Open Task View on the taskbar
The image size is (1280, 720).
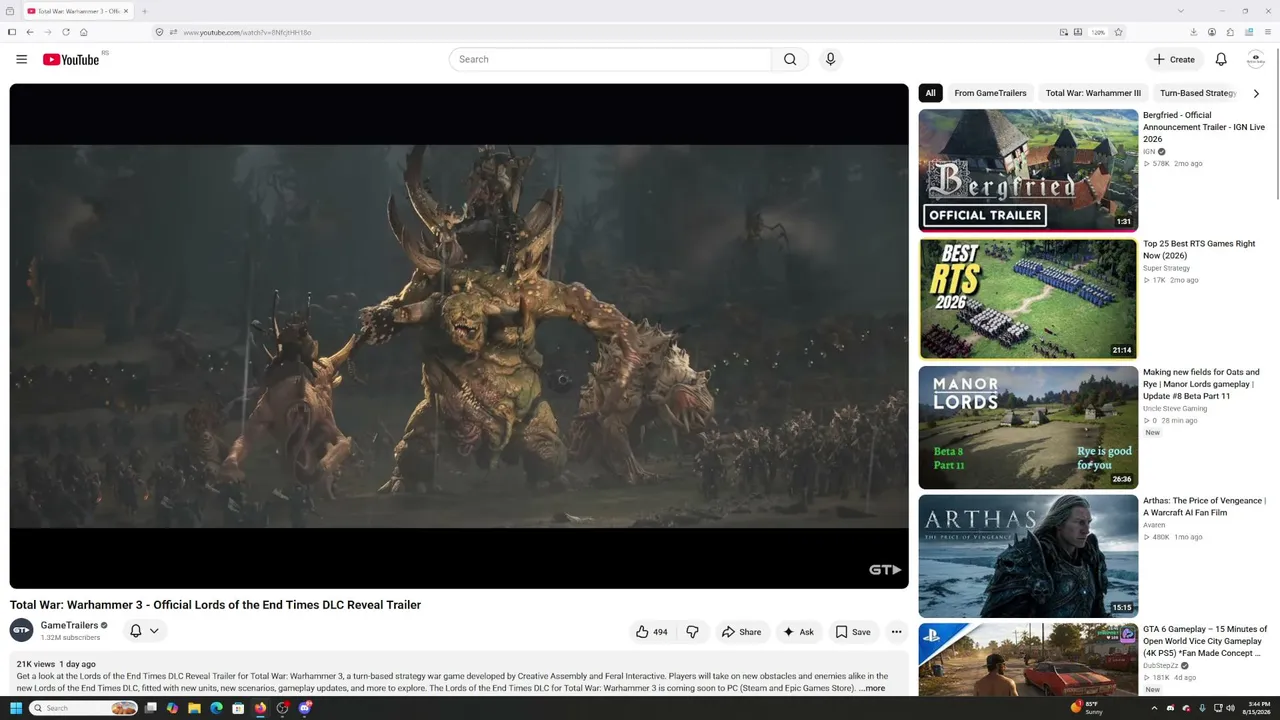150,708
